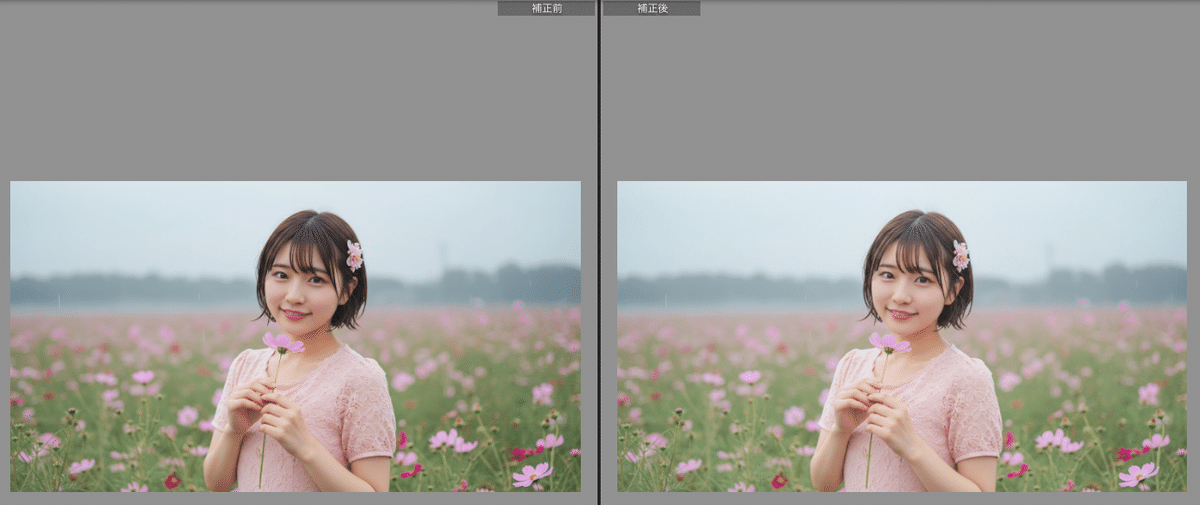Click the before photo on the left
1200x505 pixels.
[295, 336]
